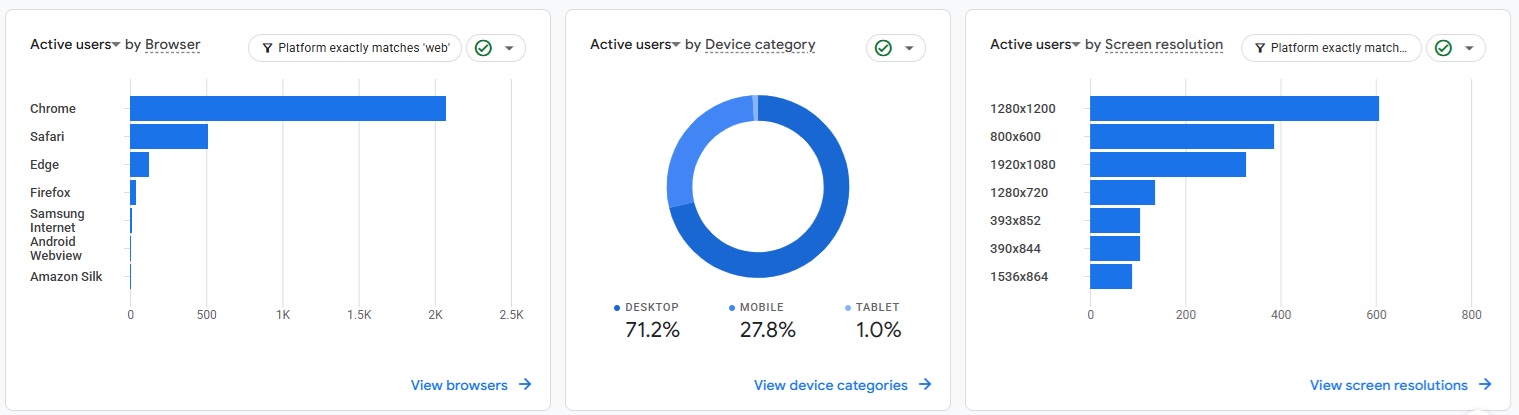
Task: Open View screen resolutions link
Action: tap(1389, 385)
